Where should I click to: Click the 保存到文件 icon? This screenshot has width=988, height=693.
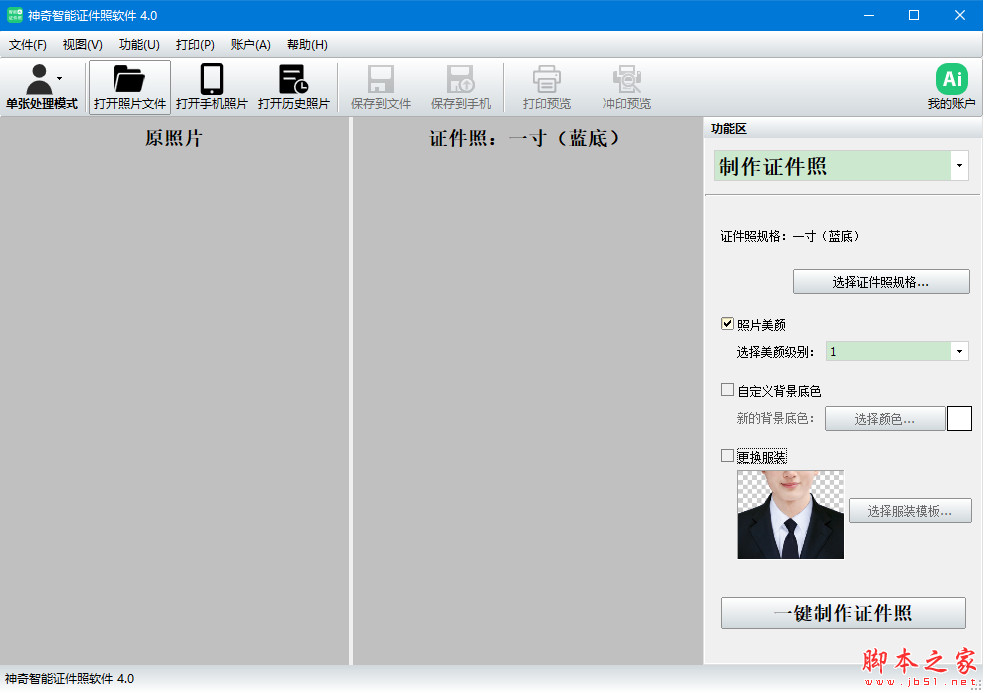coord(380,86)
